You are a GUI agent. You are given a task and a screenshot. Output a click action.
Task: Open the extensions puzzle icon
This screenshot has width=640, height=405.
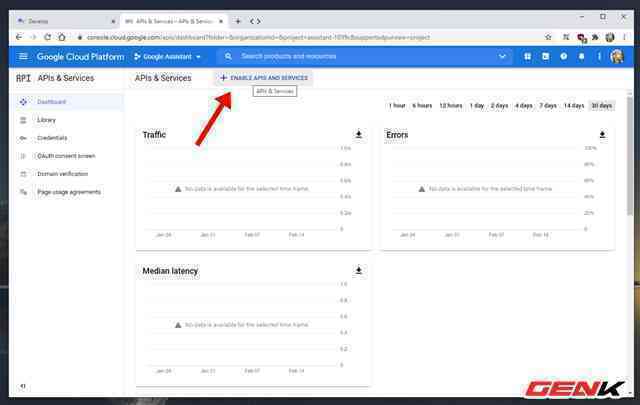pyautogui.click(x=595, y=37)
